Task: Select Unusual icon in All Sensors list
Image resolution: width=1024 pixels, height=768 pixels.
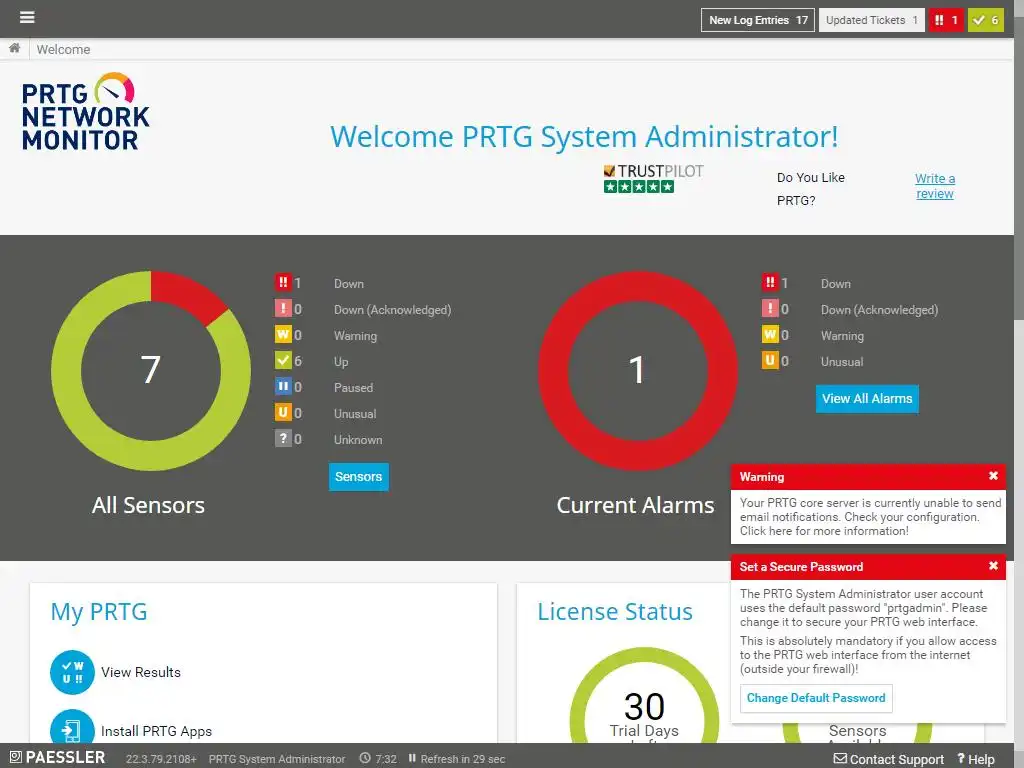Action: pyautogui.click(x=283, y=413)
